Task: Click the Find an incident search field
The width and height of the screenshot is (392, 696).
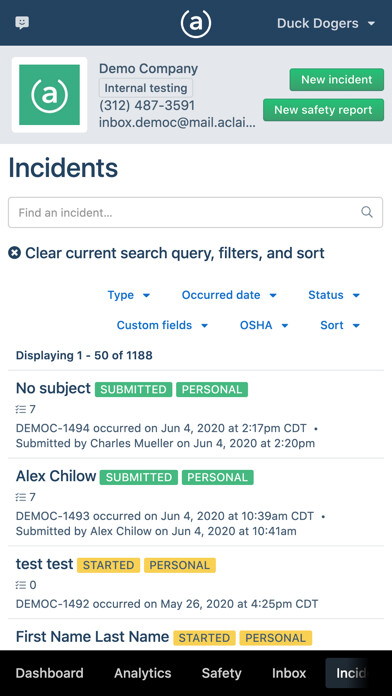Action: click(195, 213)
